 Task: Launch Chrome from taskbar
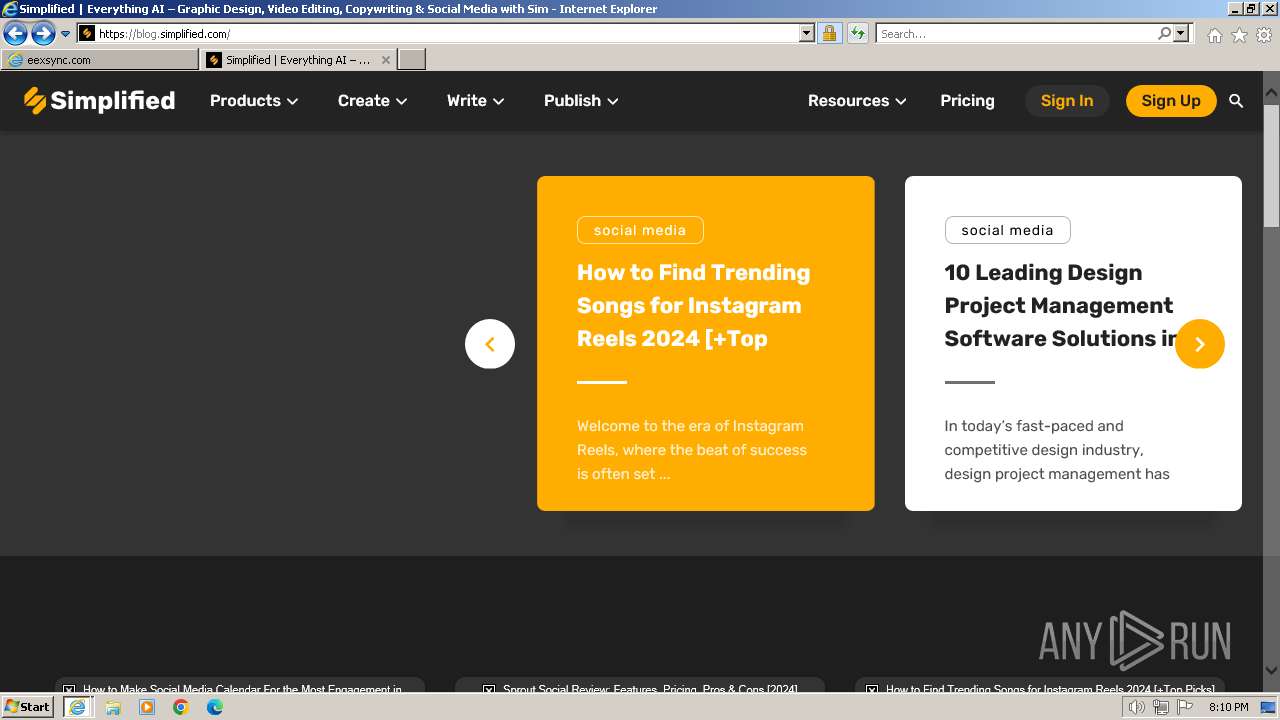(181, 707)
